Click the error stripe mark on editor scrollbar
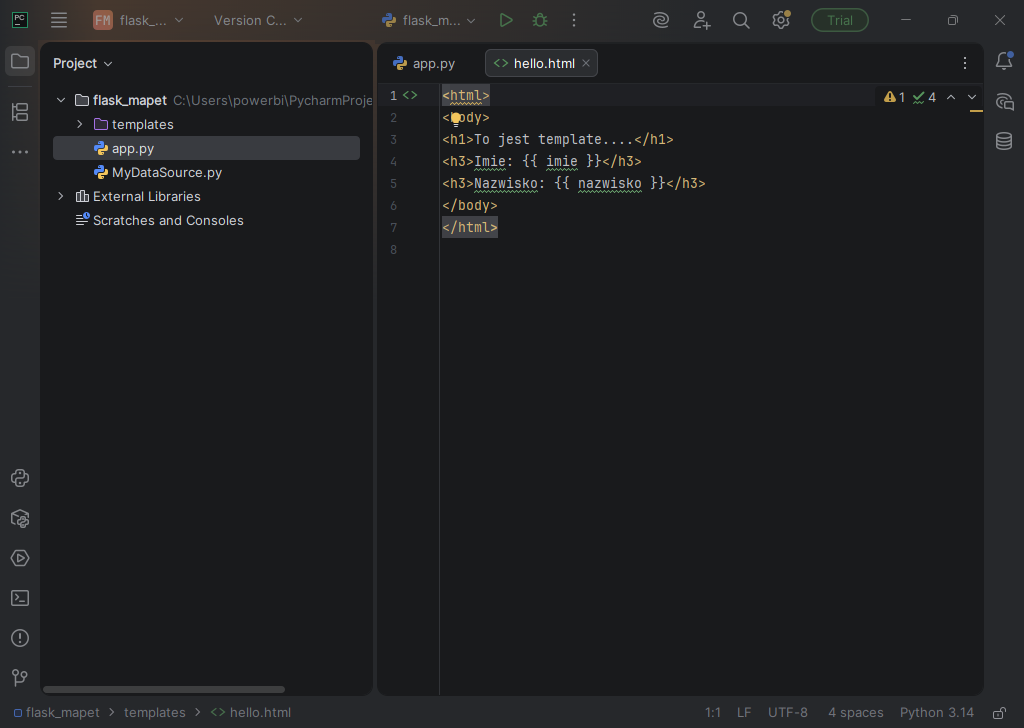This screenshot has width=1024, height=728. [x=976, y=111]
